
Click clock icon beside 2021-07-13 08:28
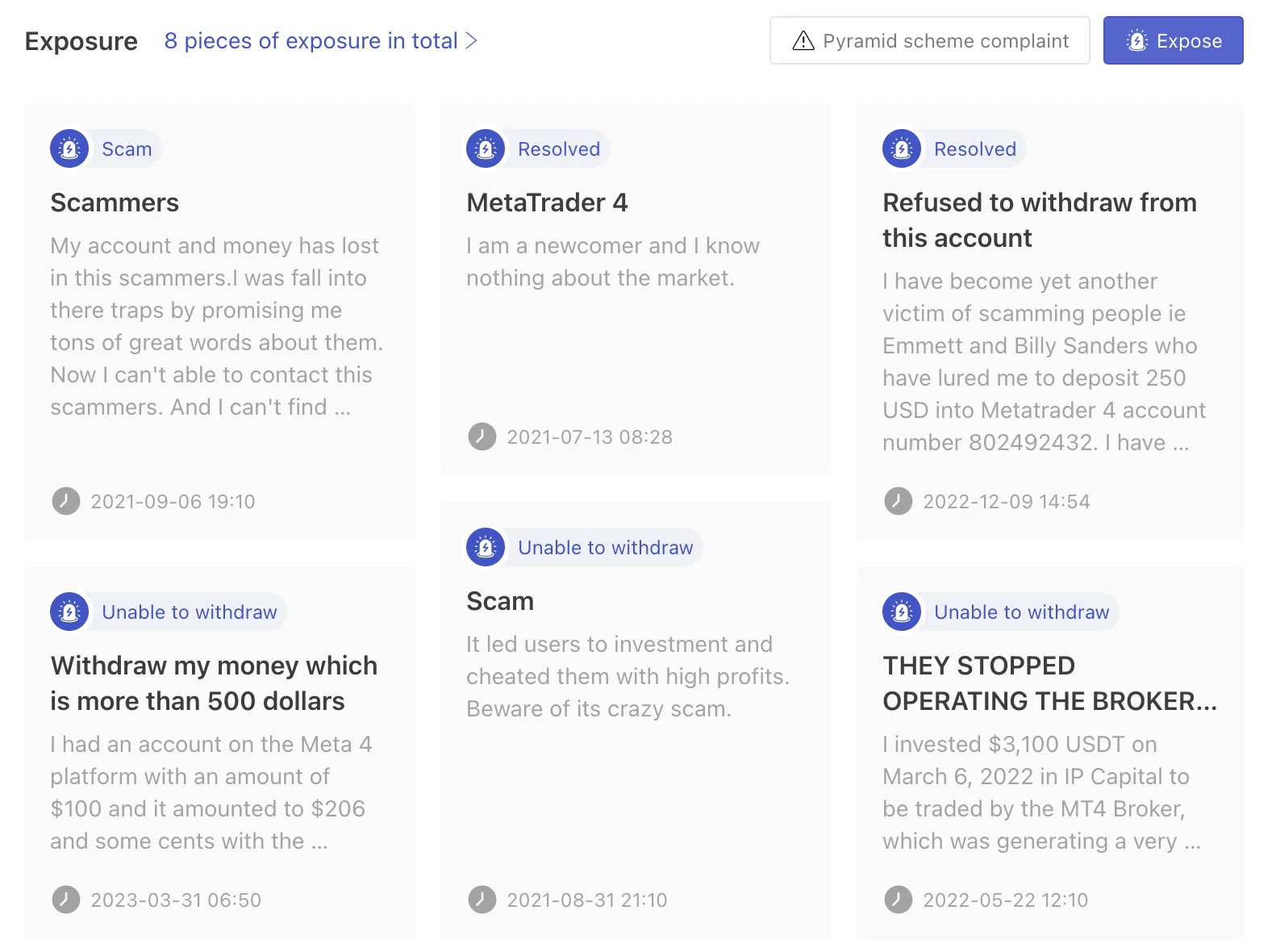(482, 436)
